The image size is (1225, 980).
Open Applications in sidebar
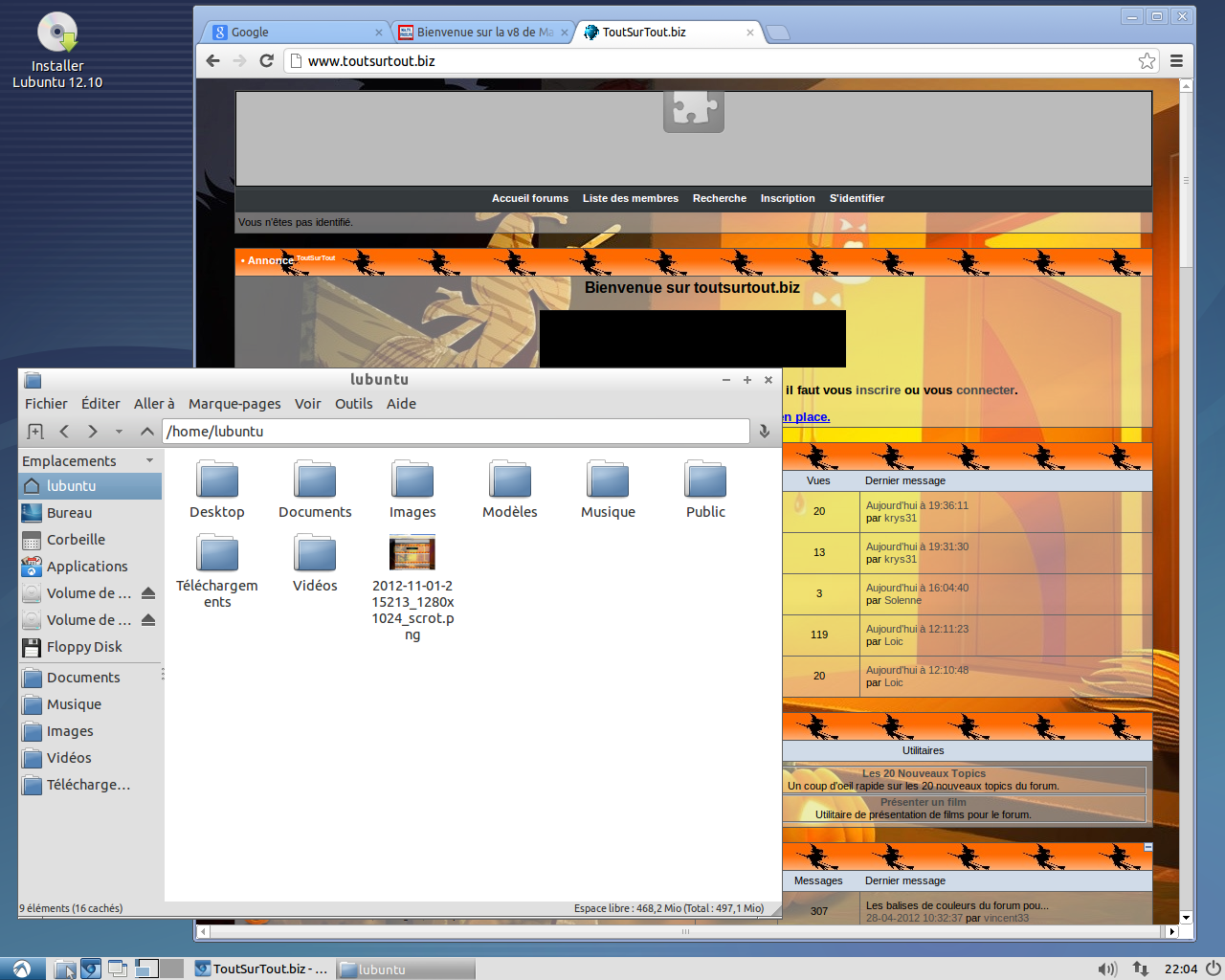pos(90,567)
